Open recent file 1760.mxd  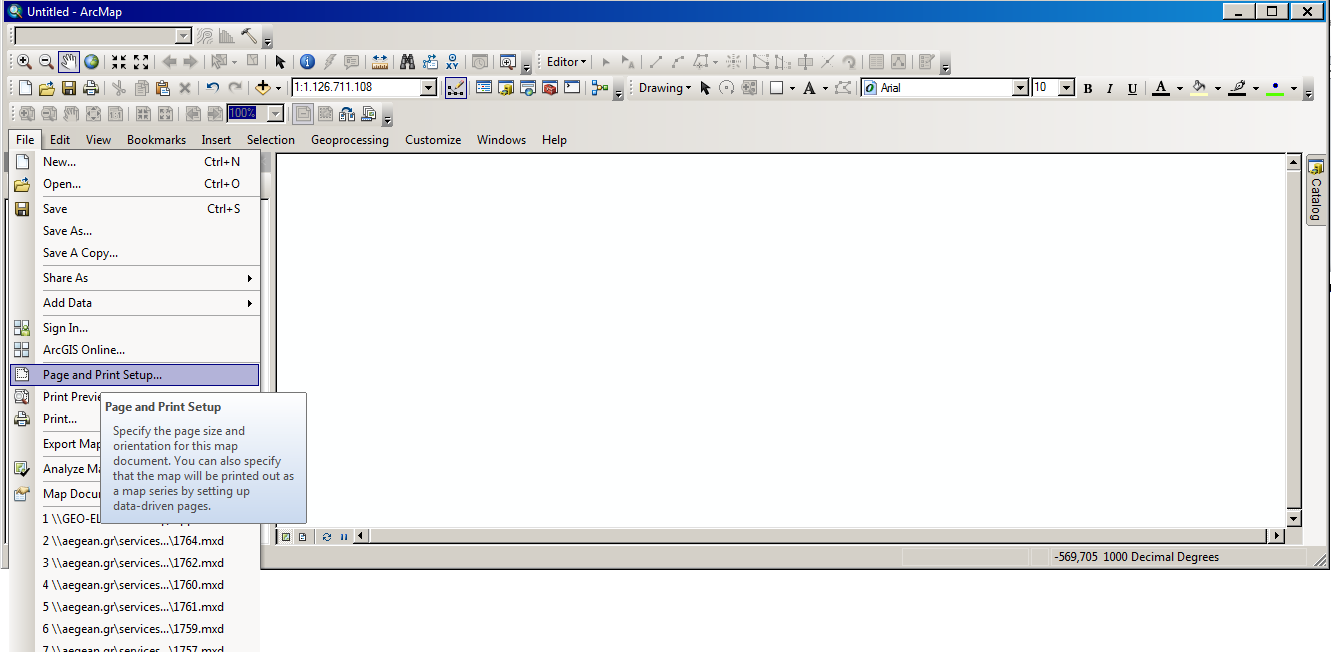135,585
